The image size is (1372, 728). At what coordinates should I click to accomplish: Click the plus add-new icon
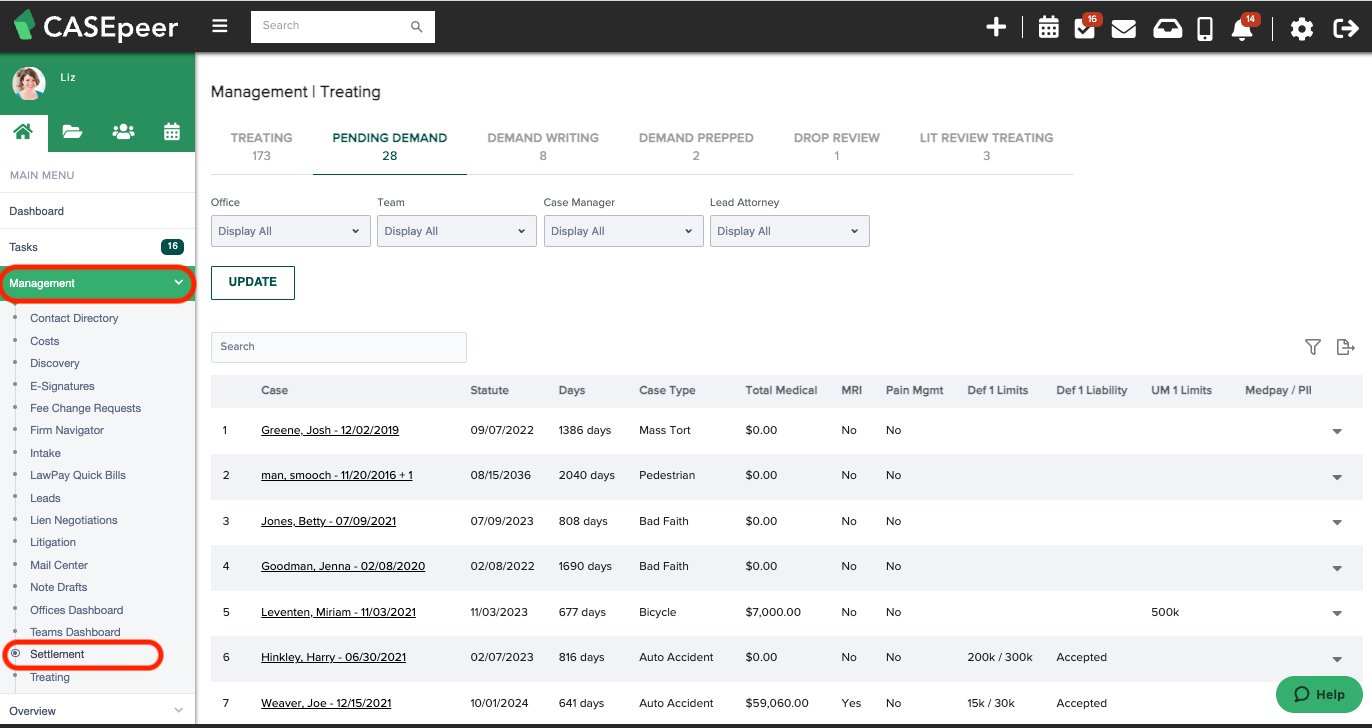[996, 28]
